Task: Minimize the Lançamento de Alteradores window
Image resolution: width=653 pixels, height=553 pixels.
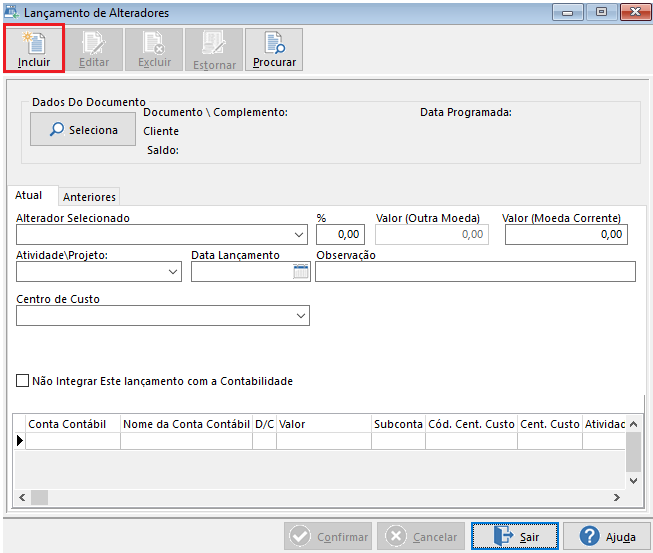Action: [568, 12]
